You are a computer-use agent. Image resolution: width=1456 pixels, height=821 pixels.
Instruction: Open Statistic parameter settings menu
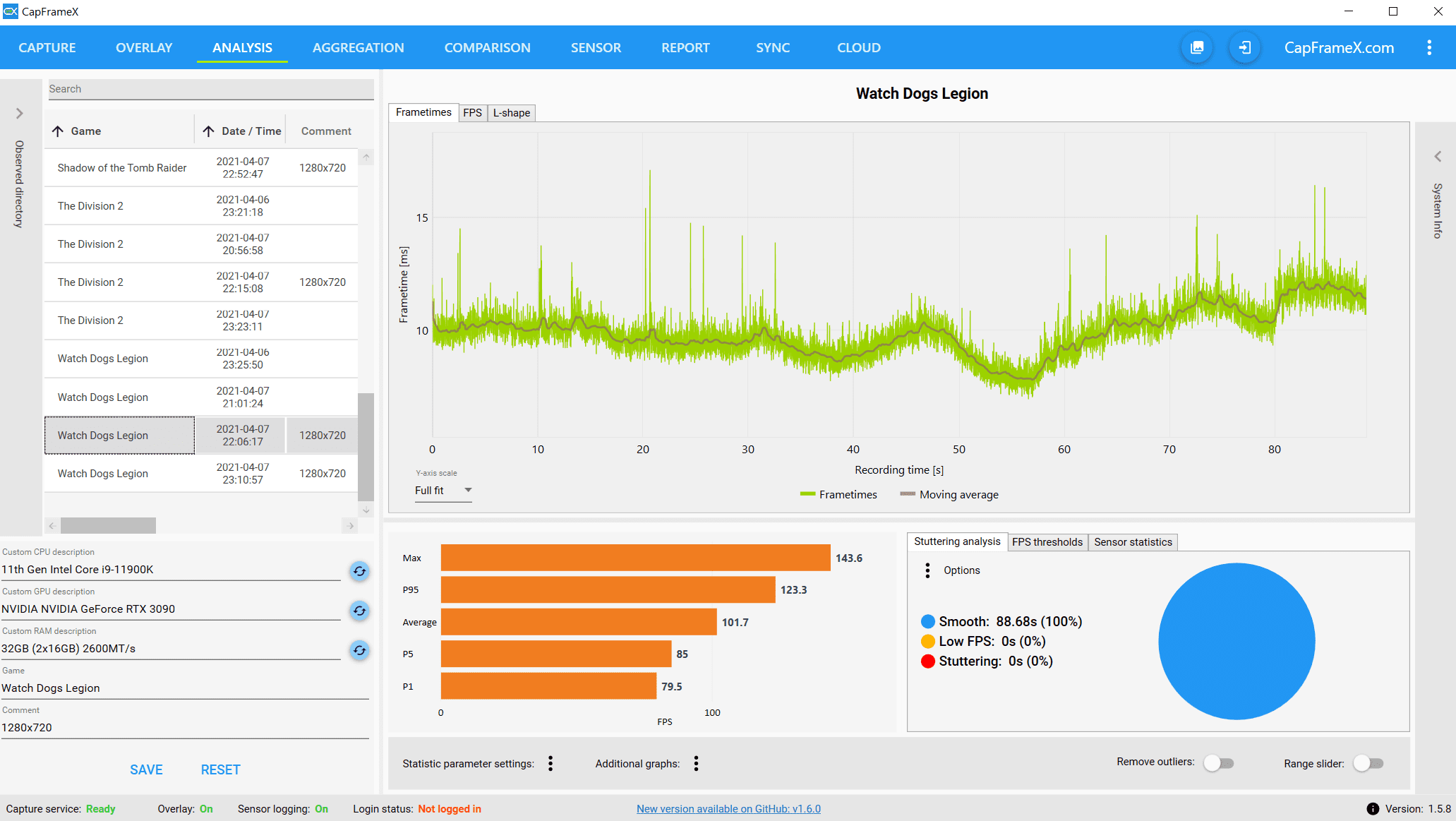[x=550, y=763]
